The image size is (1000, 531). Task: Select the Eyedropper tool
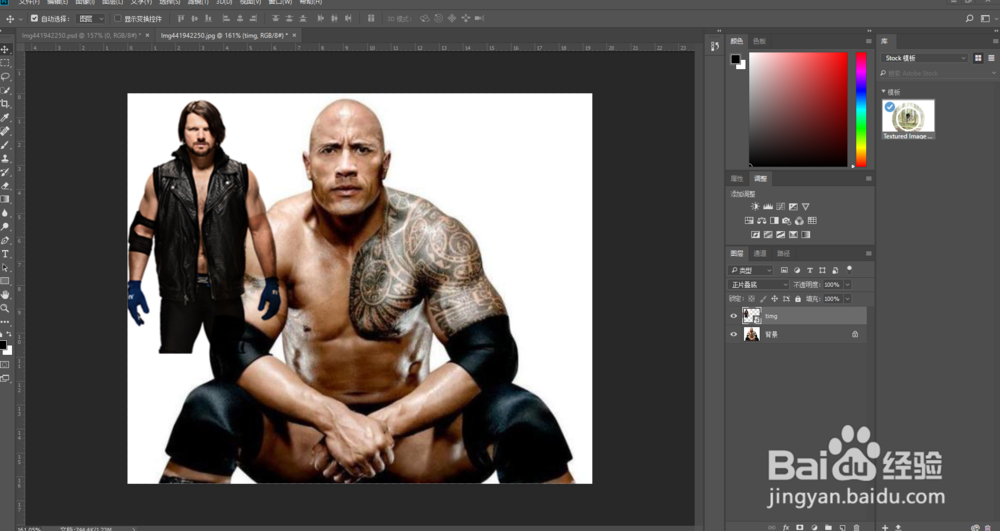tap(5, 117)
